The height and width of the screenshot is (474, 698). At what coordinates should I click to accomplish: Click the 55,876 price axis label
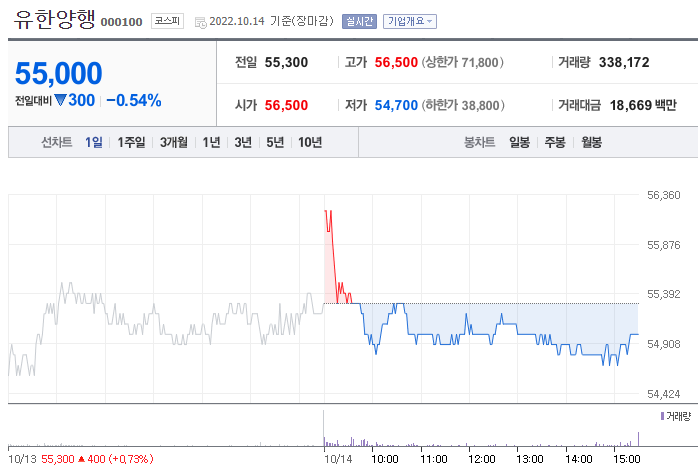coord(664,245)
